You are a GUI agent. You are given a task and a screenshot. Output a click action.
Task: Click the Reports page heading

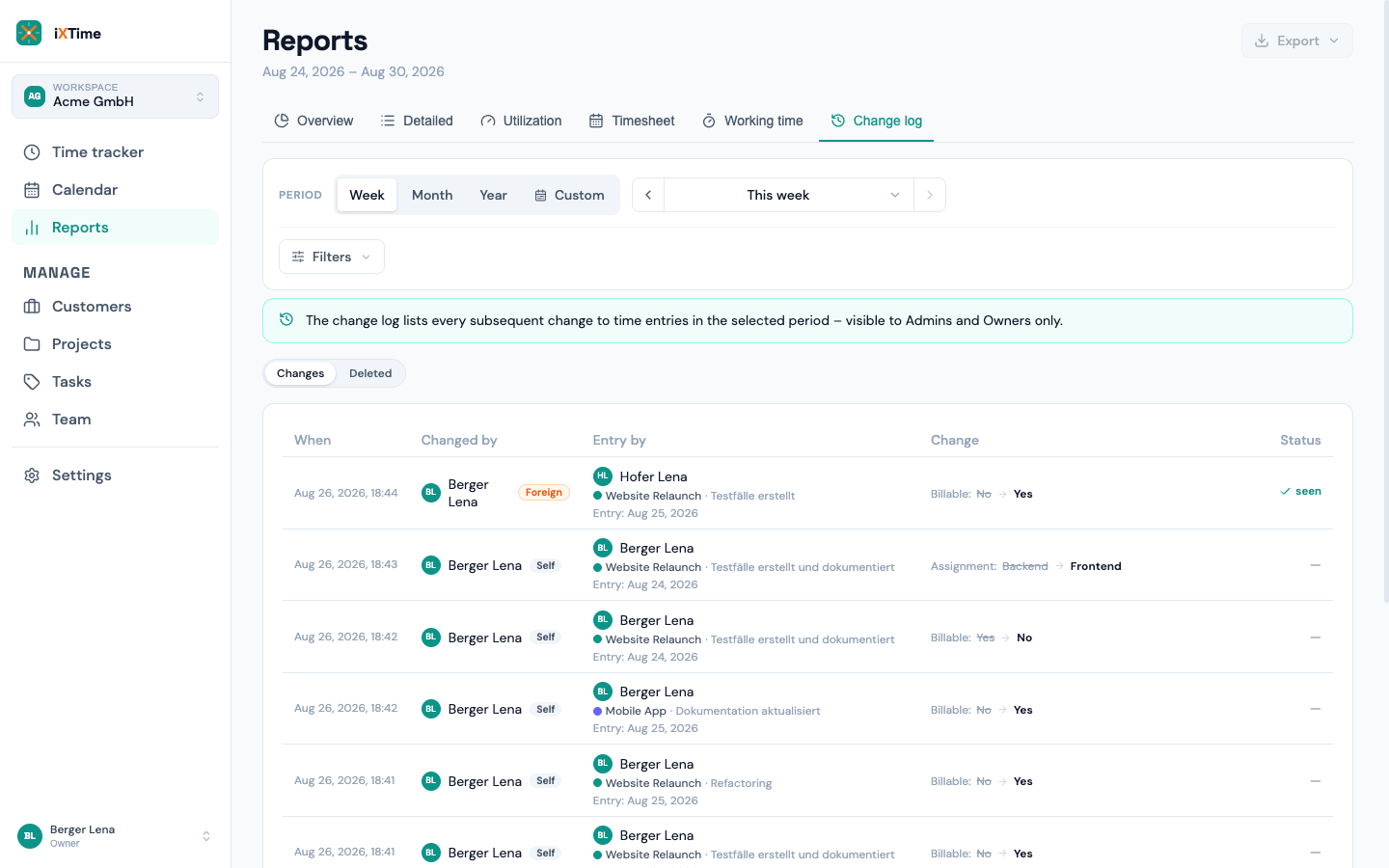314,41
